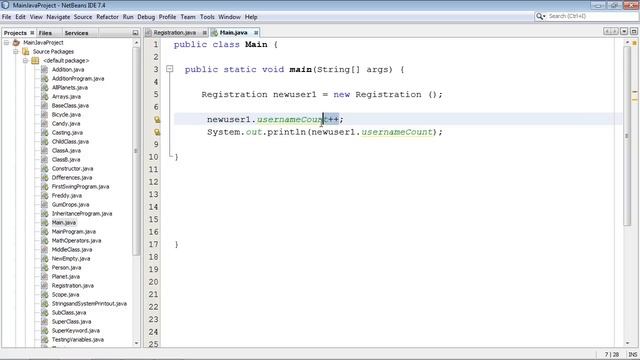Click the editor vertical scrollbar thumb

point(627,136)
